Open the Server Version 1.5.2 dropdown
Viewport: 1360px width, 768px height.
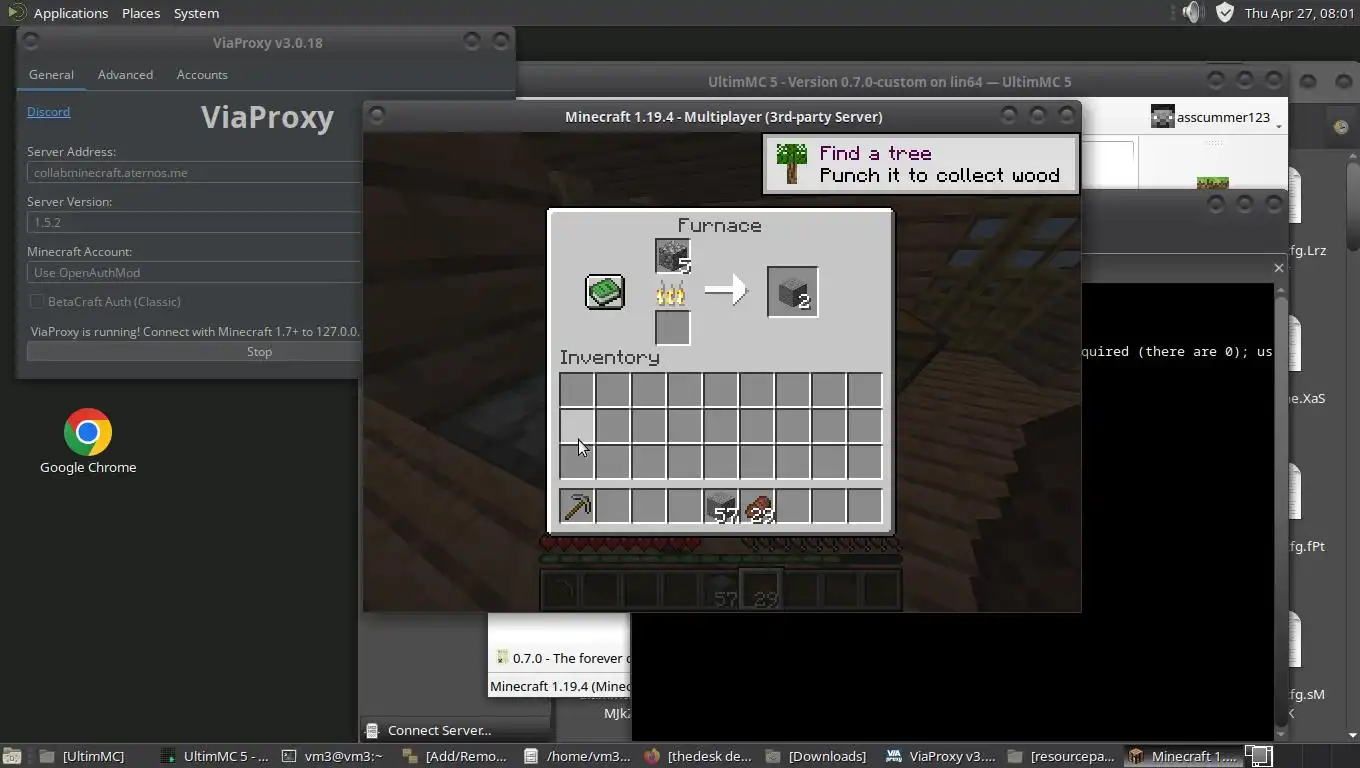pyautogui.click(x=194, y=222)
